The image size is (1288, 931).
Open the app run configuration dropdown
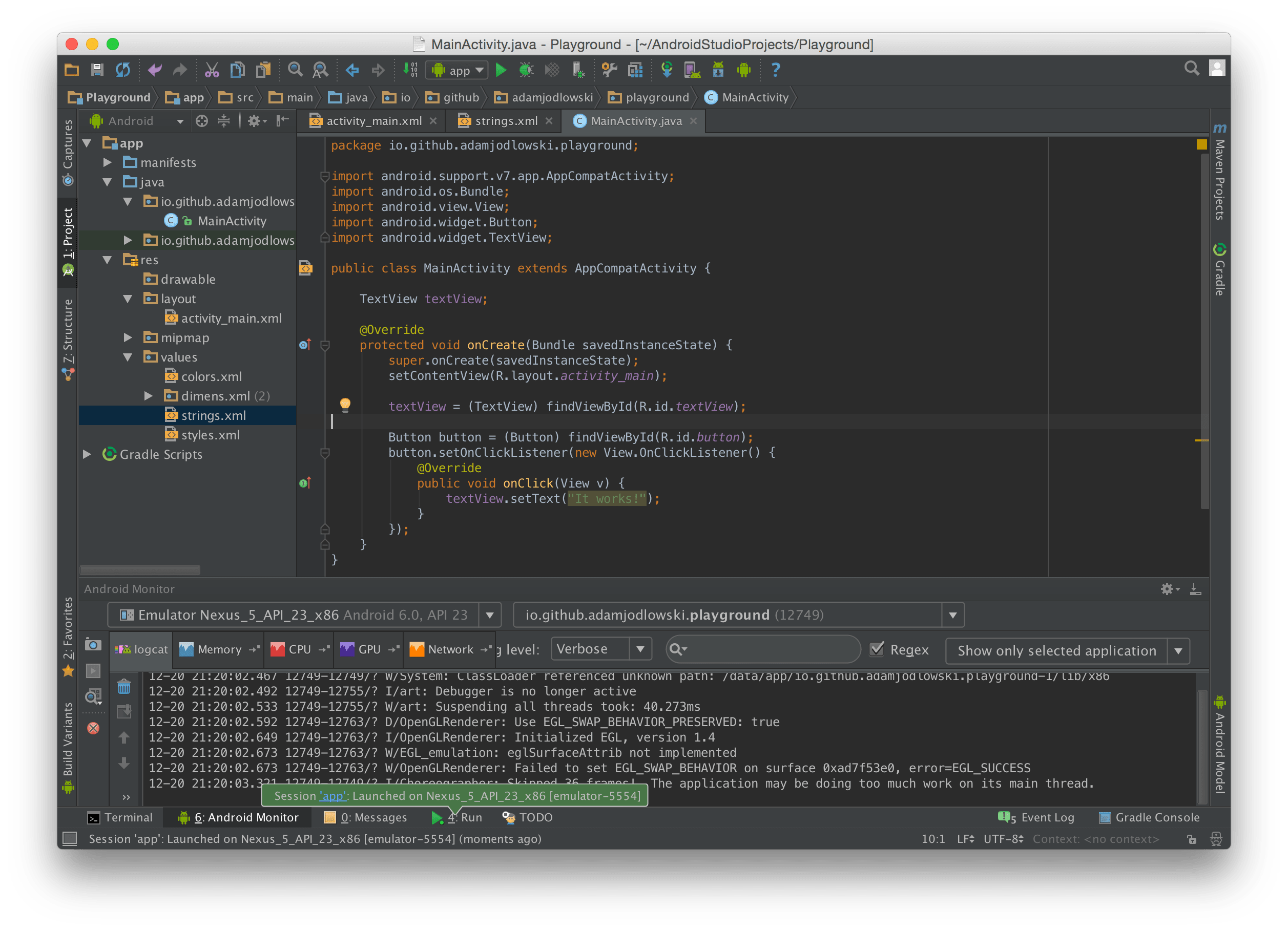tap(458, 70)
